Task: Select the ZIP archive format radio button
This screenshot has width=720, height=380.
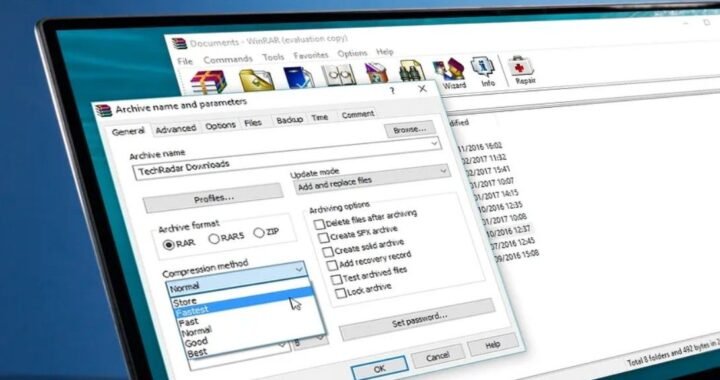Action: click(x=259, y=233)
